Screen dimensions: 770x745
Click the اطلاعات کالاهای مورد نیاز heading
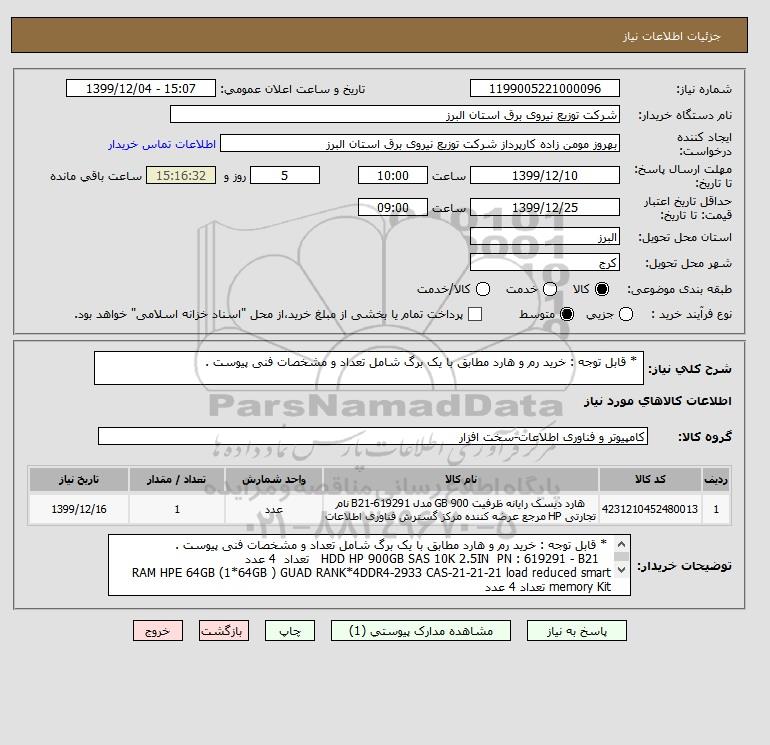(x=658, y=401)
